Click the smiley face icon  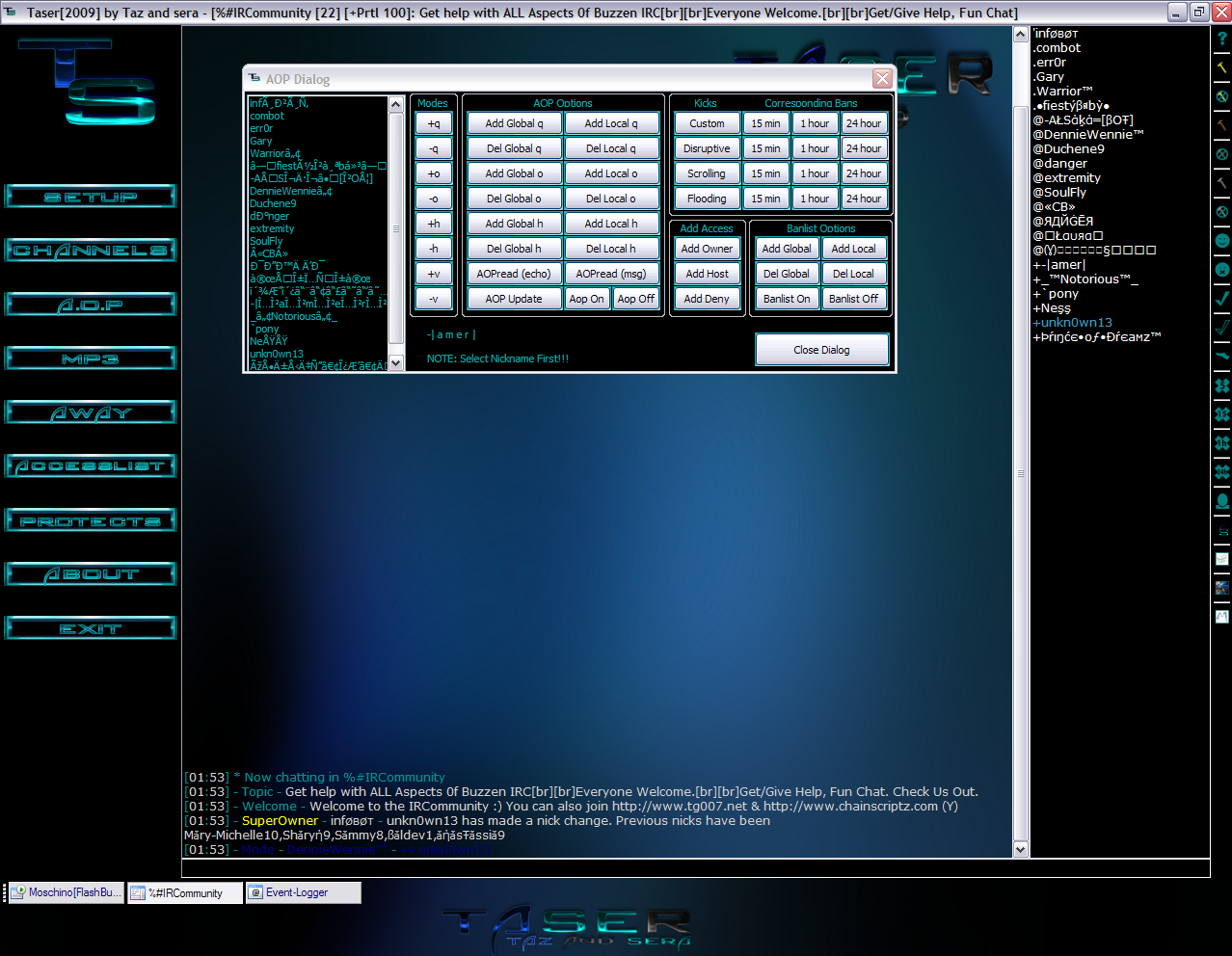click(x=1221, y=240)
